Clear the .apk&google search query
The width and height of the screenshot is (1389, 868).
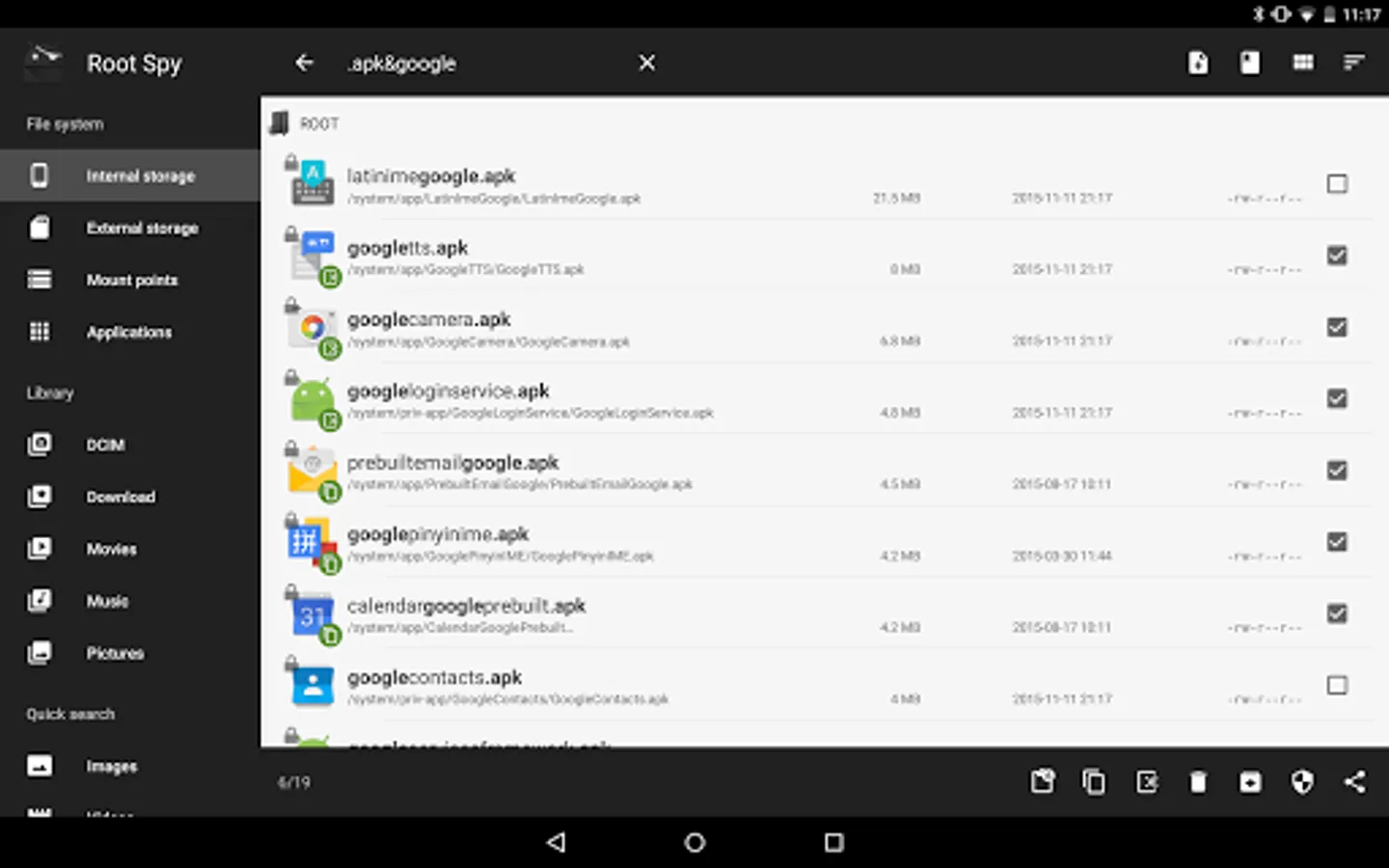[x=647, y=63]
